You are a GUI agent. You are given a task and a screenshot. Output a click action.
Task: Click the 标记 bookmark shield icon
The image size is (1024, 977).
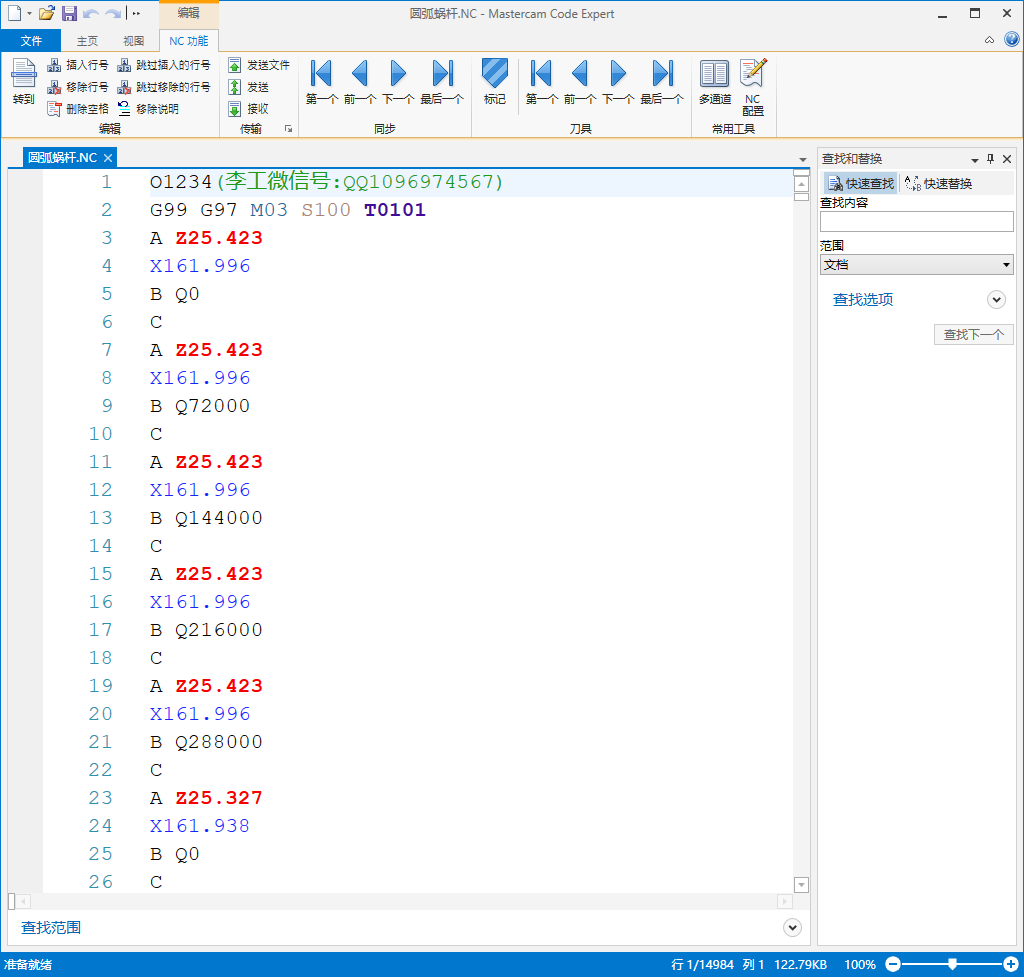494,82
